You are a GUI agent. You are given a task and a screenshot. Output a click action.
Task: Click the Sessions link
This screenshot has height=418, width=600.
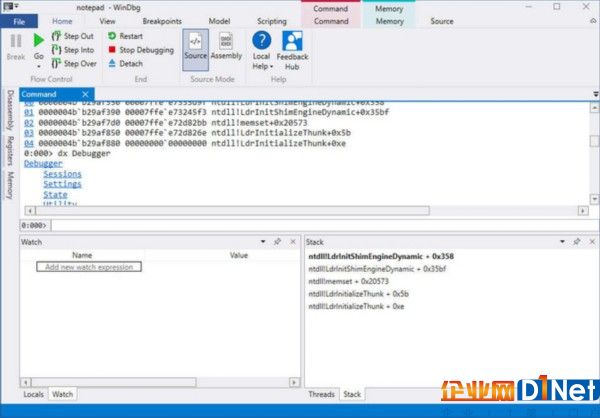(x=62, y=174)
